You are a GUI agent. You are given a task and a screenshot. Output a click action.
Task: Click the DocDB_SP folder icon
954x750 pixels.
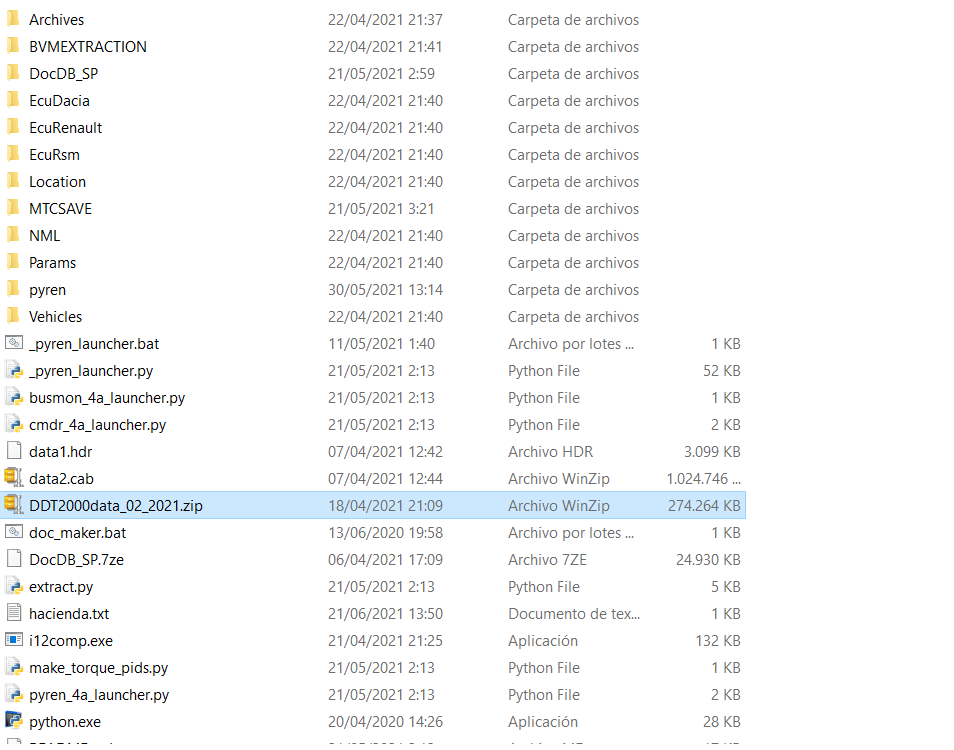[13, 74]
